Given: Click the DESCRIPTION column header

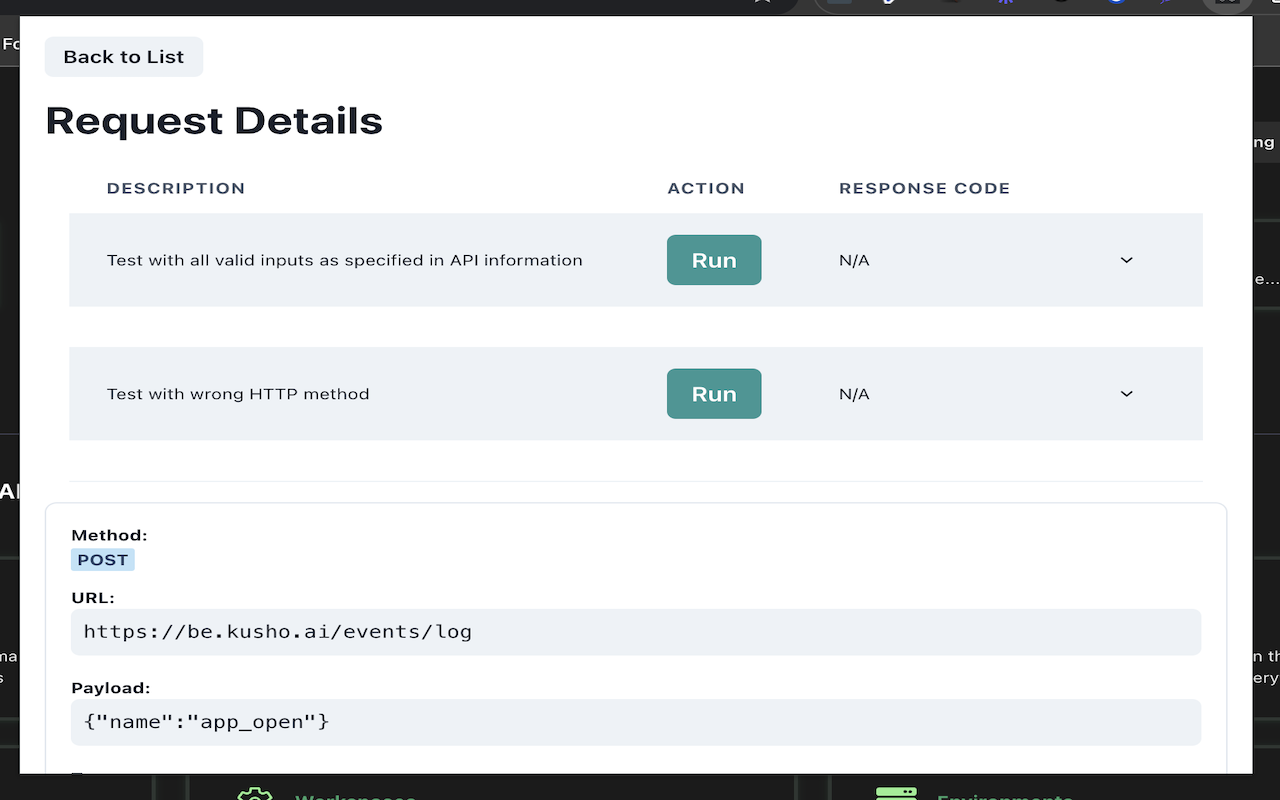Looking at the screenshot, I should tap(176, 188).
